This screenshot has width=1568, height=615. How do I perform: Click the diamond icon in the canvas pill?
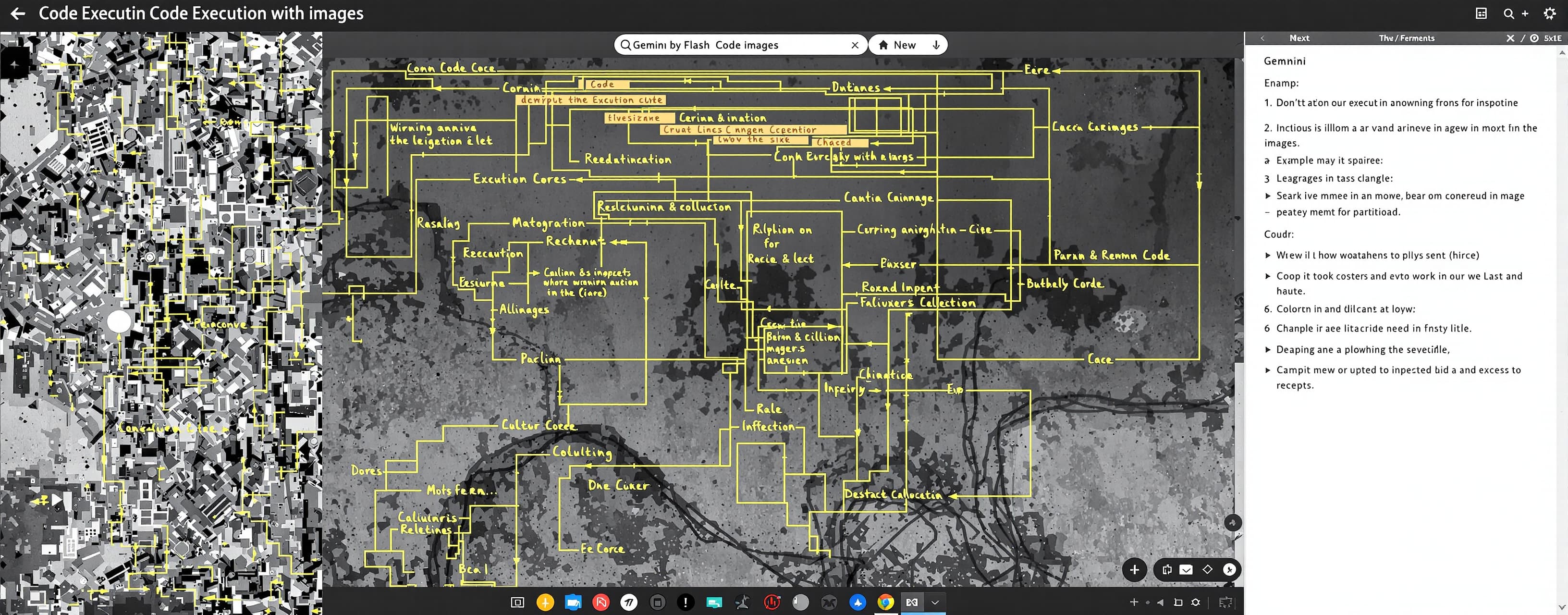pyautogui.click(x=1207, y=569)
